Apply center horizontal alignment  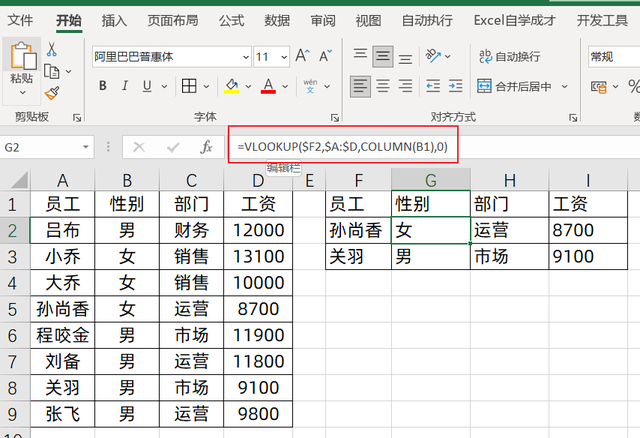[383, 86]
